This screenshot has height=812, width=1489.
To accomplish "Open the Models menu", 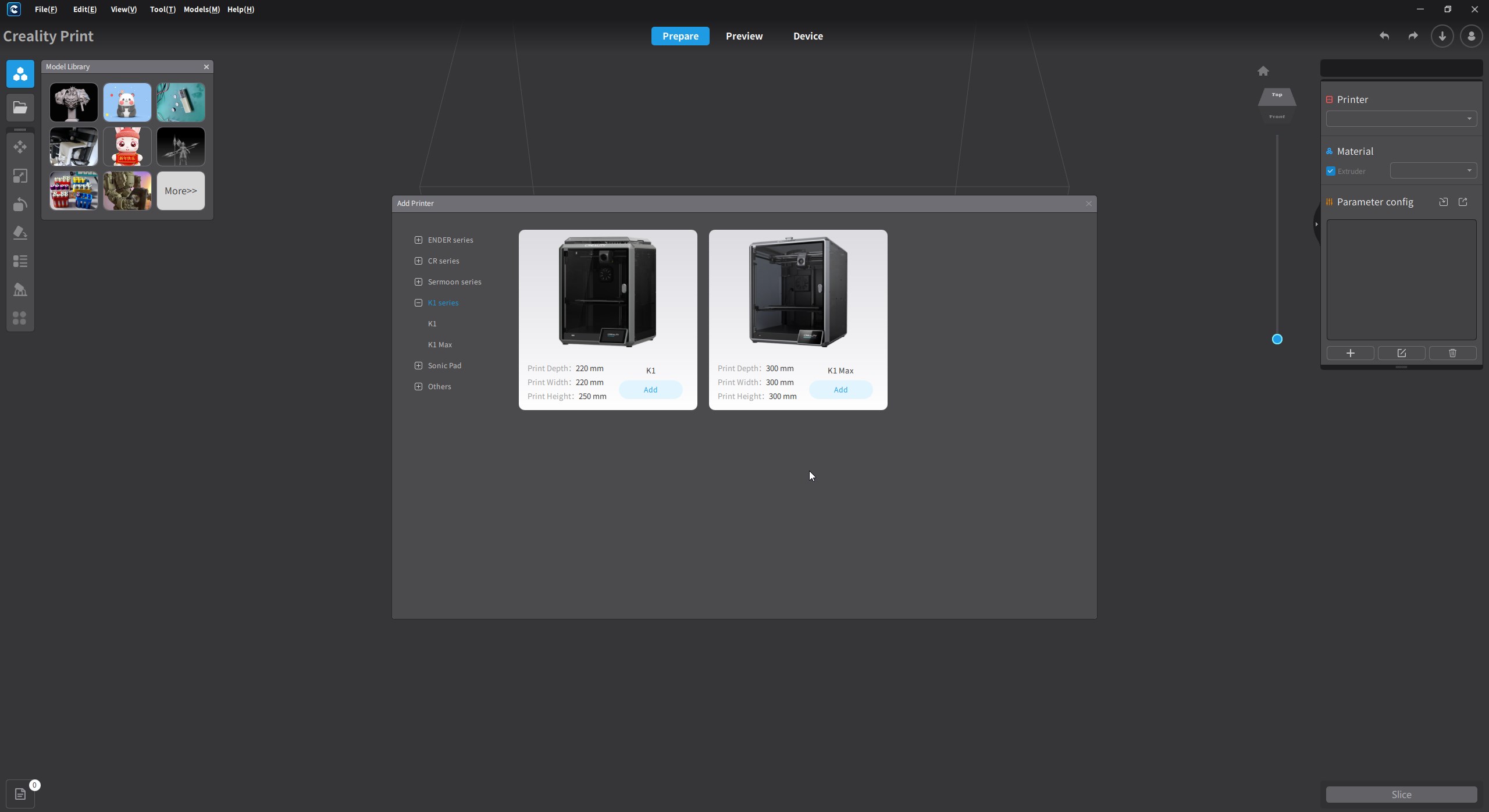I will (202, 9).
